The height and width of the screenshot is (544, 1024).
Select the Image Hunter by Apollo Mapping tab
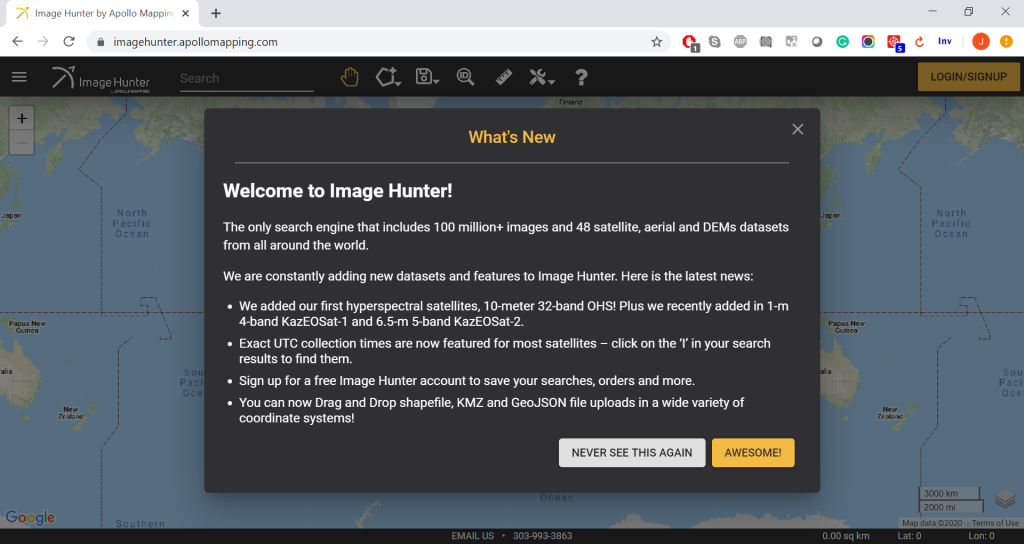click(x=103, y=13)
